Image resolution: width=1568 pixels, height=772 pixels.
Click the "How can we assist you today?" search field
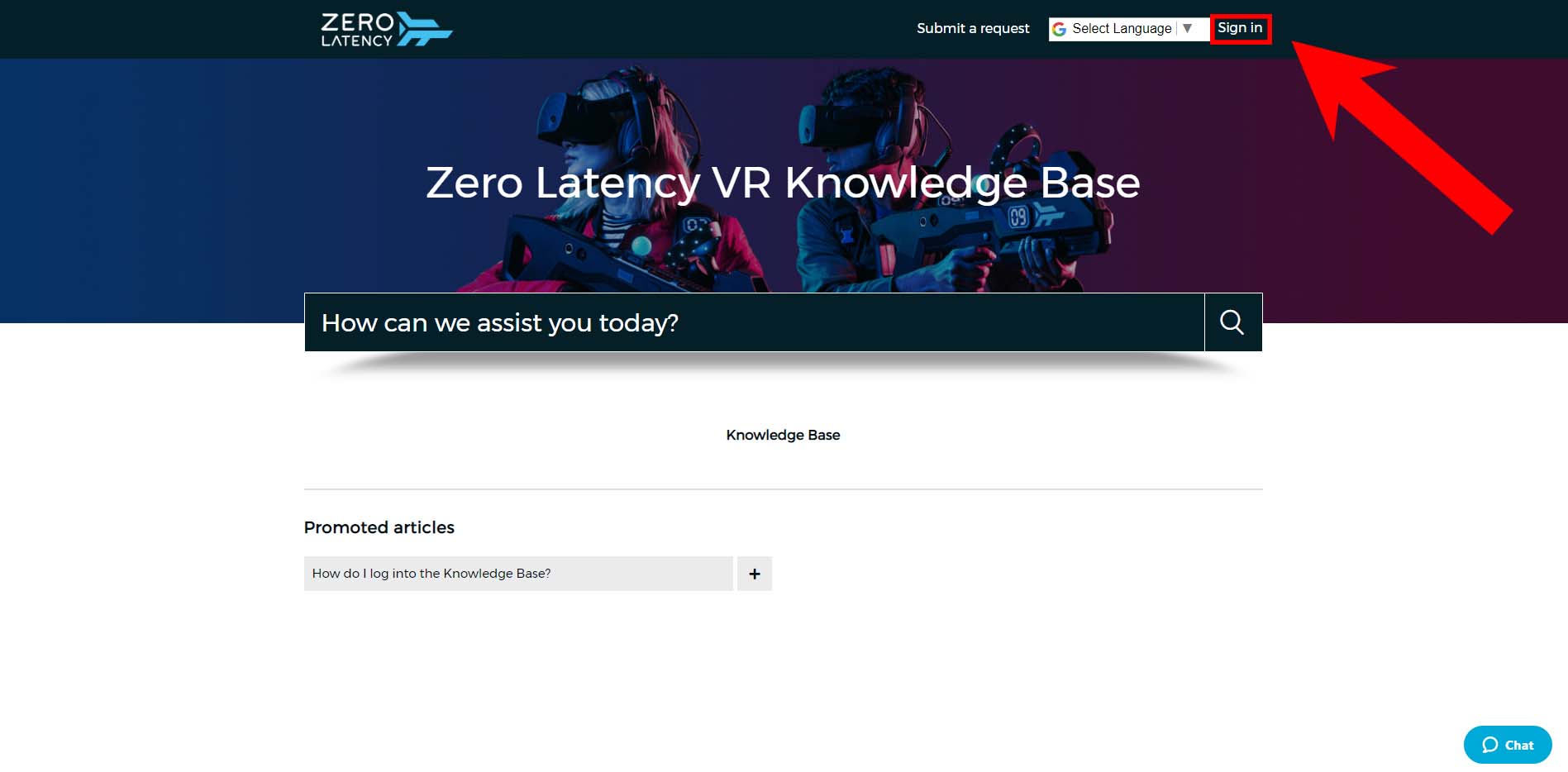click(x=755, y=322)
